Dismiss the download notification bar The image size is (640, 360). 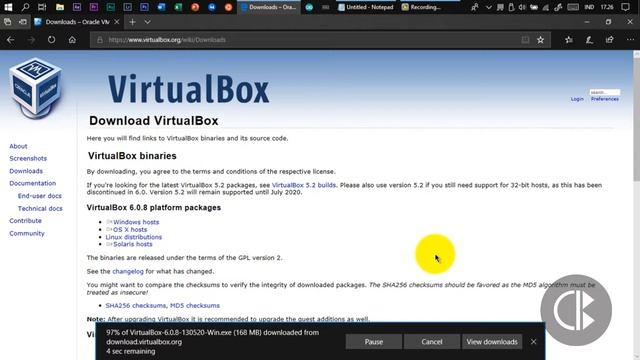(533, 342)
